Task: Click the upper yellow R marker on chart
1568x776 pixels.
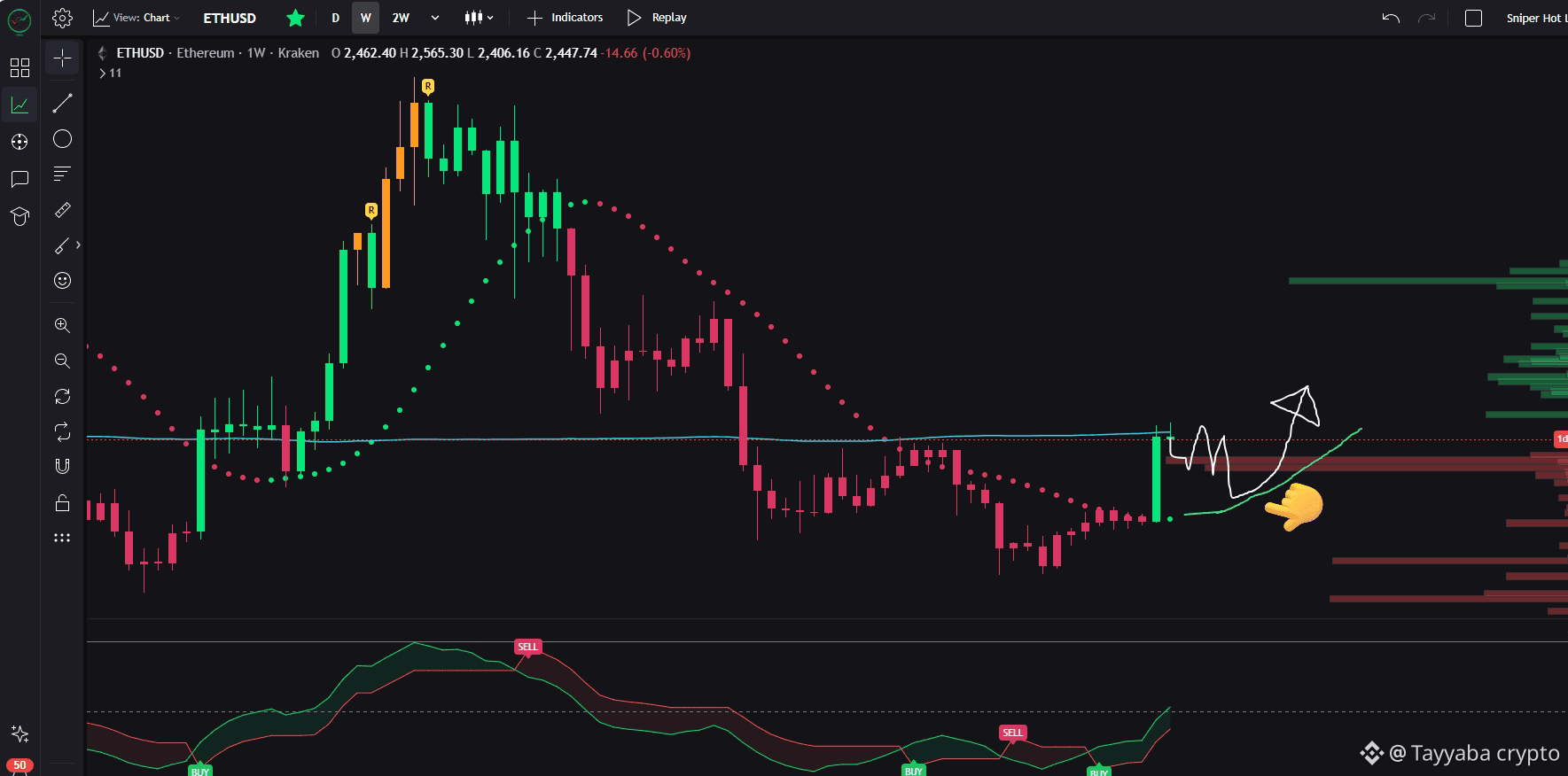Action: click(x=428, y=86)
